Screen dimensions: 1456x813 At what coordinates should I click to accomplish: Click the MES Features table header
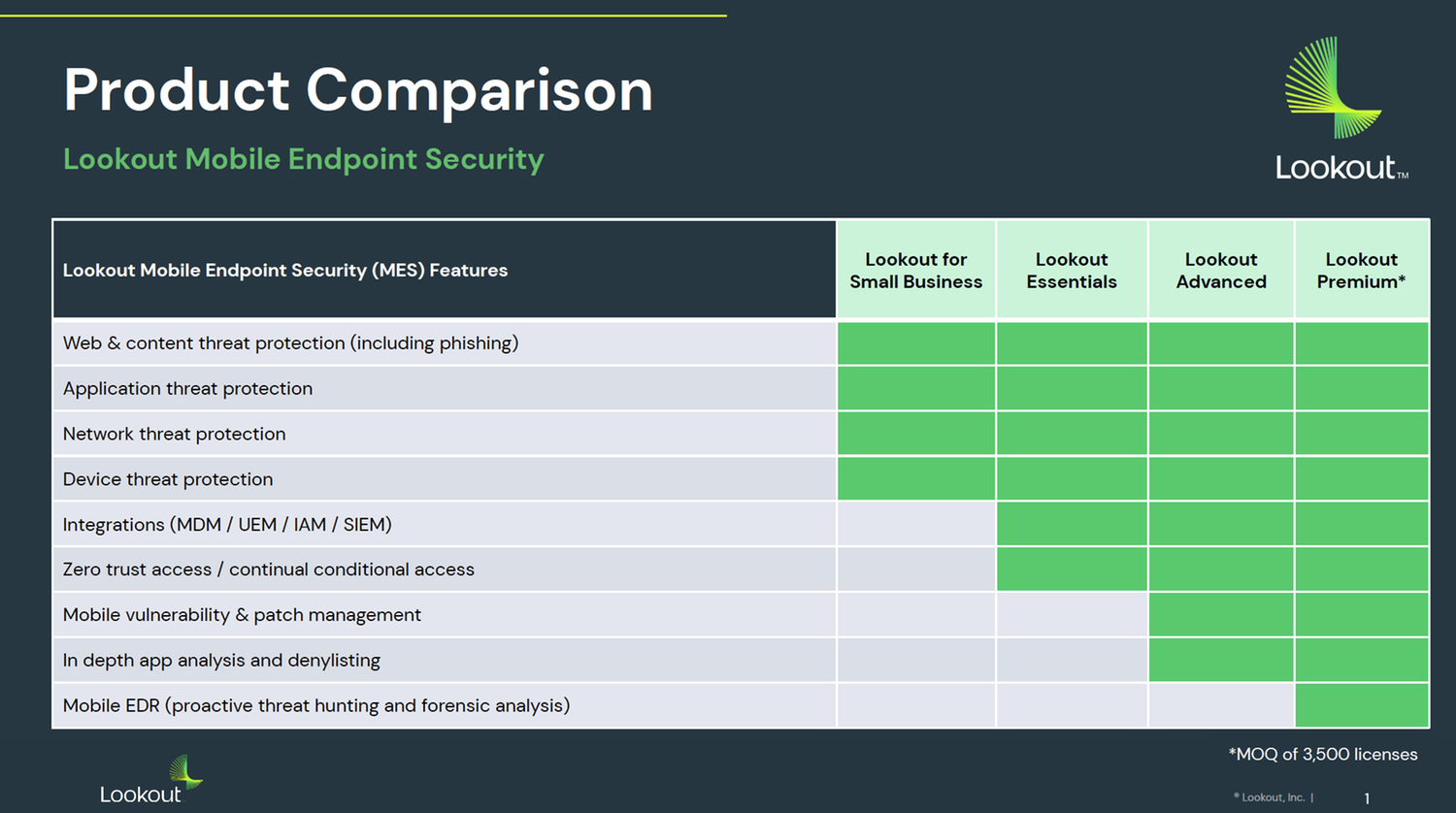point(445,270)
